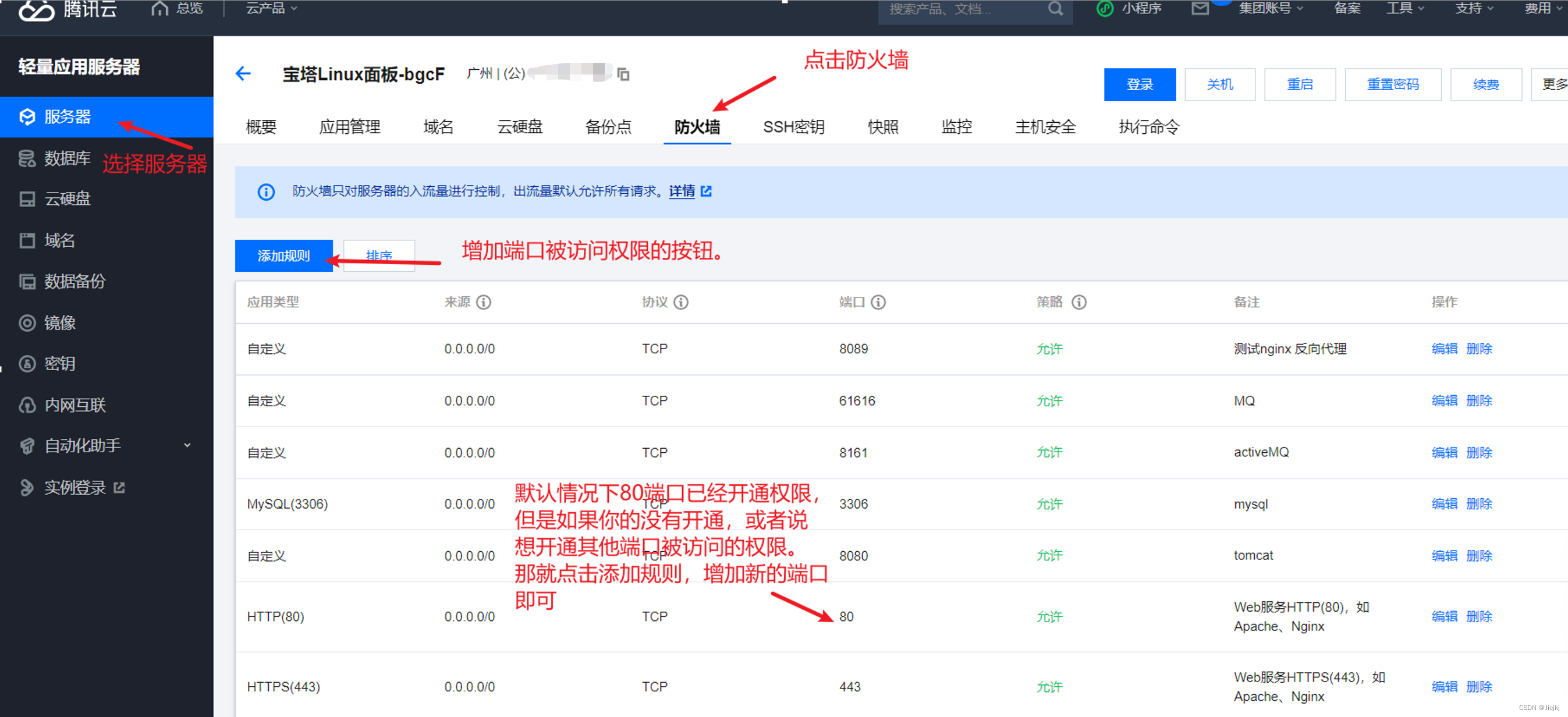1568x717 pixels.
Task: Click the 端口 column info icon
Action: tap(878, 302)
